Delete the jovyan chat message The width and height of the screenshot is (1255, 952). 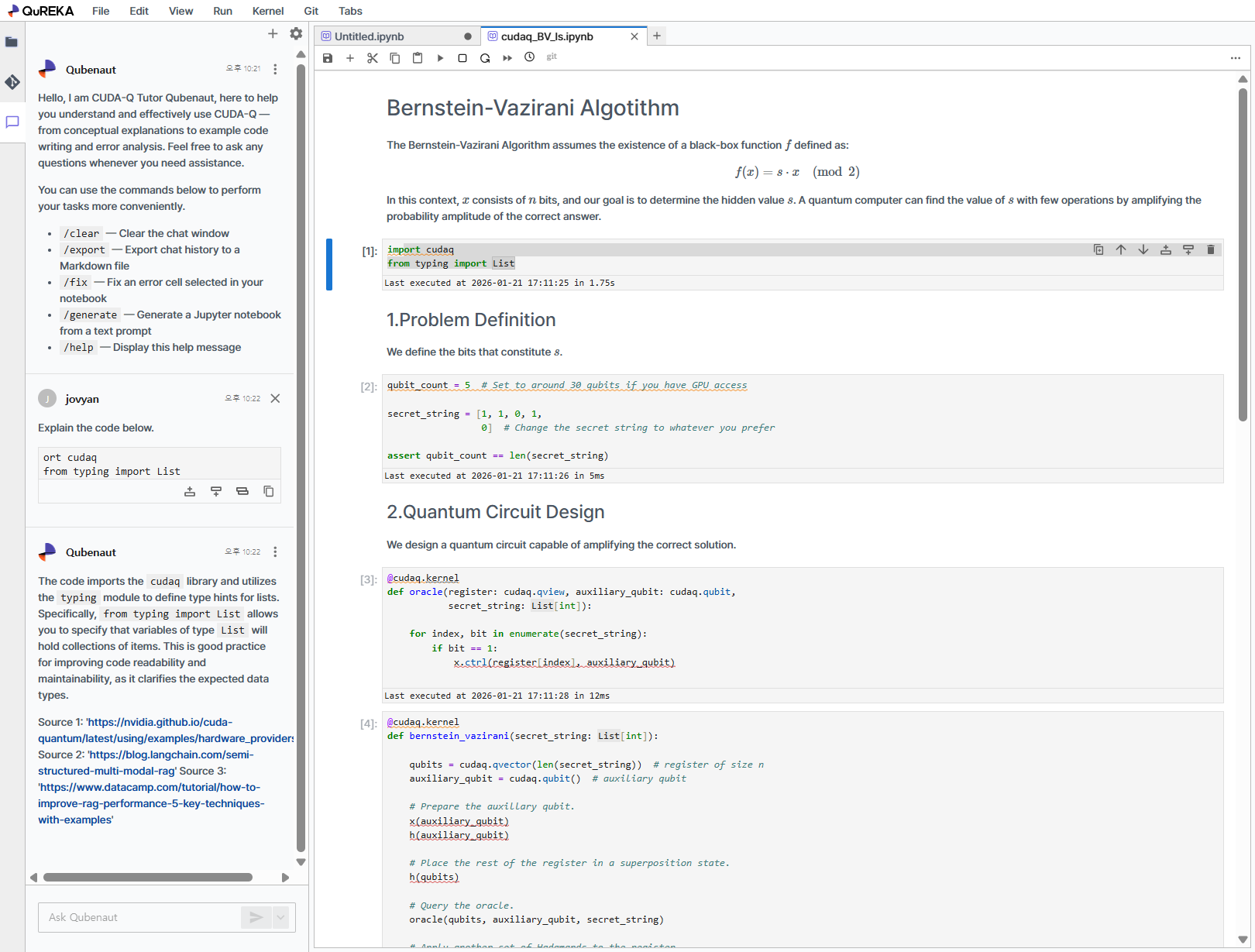(x=275, y=399)
